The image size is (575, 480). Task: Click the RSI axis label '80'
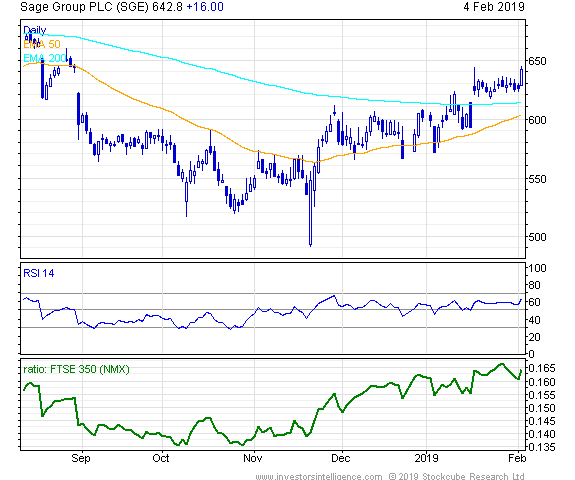(x=534, y=285)
